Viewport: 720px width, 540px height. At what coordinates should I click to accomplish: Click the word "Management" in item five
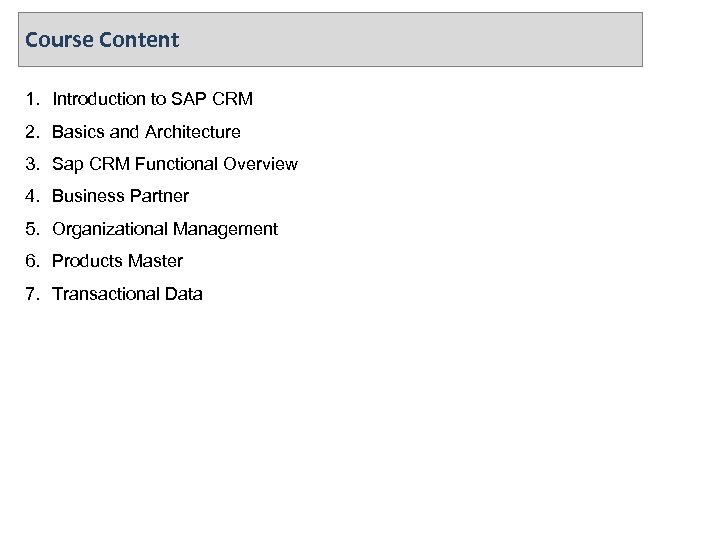pyautogui.click(x=225, y=229)
